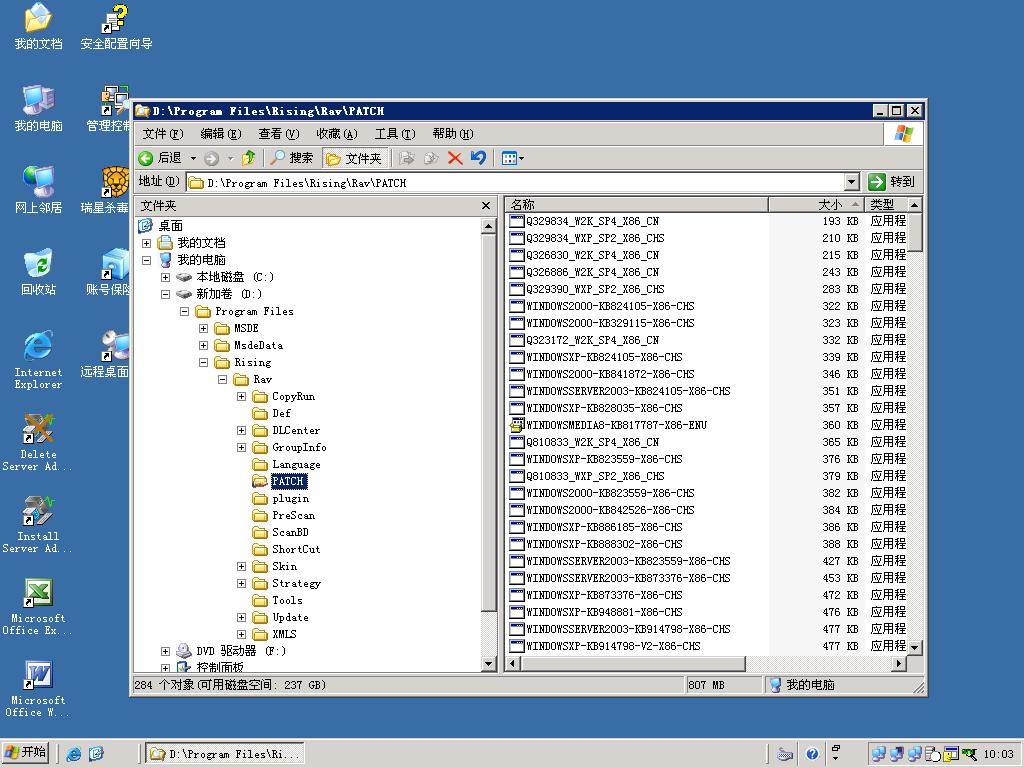
Task: Select the Update folder in tree
Action: click(x=290, y=617)
